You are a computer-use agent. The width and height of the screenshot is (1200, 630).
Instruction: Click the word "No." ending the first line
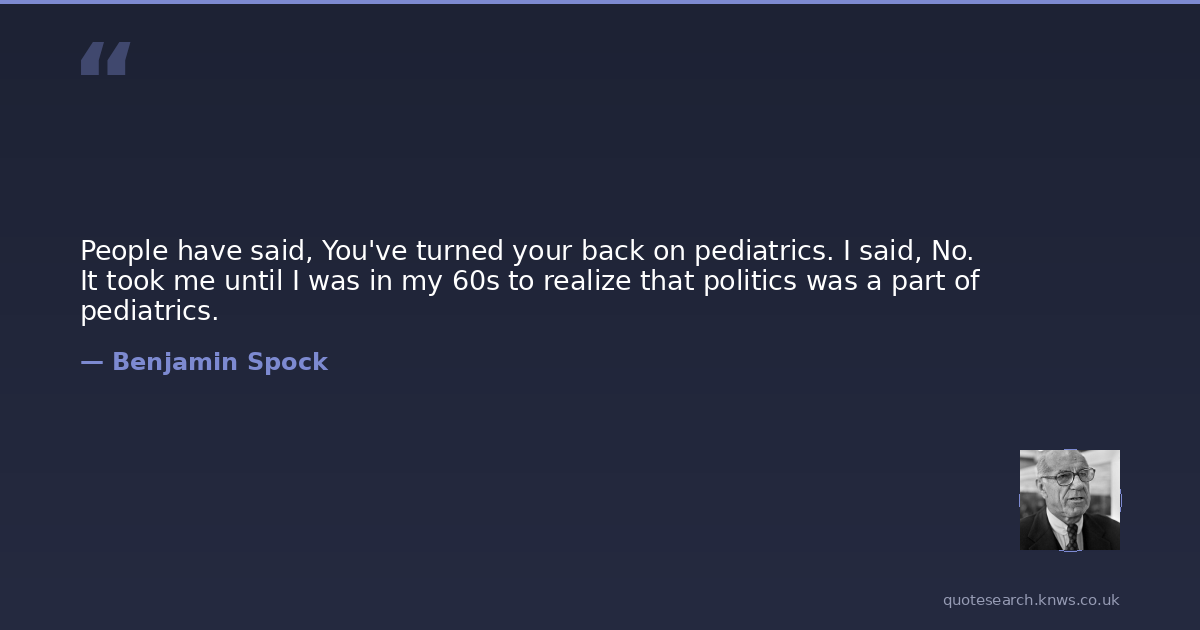(952, 250)
